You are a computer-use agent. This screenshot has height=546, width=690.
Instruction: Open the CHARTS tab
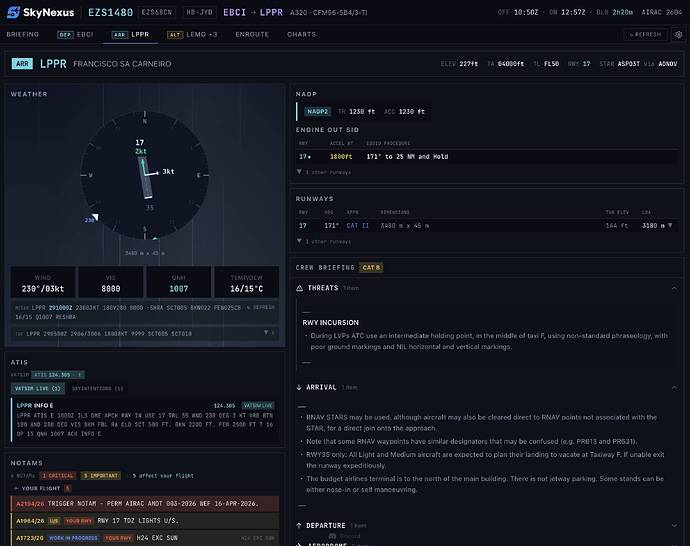click(x=301, y=34)
